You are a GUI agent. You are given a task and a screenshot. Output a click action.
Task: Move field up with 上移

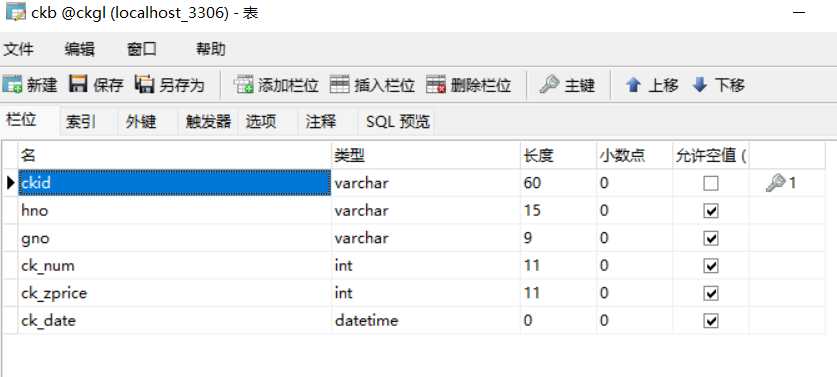coord(651,84)
